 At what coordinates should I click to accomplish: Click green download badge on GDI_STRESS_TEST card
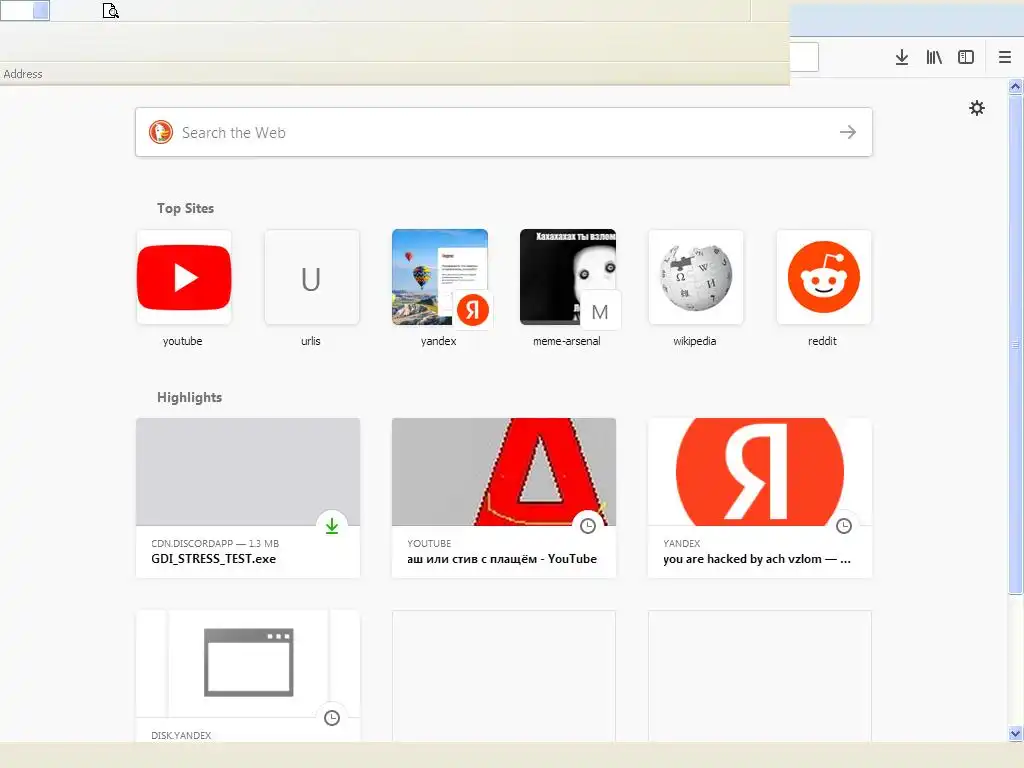pyautogui.click(x=332, y=526)
